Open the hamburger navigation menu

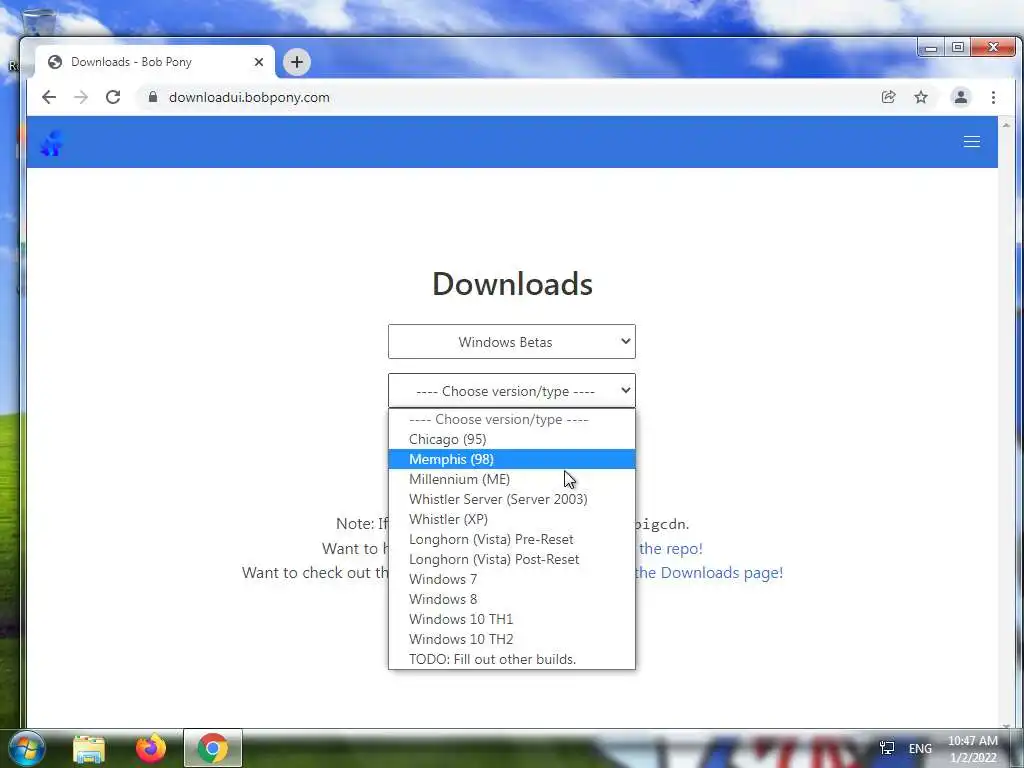[972, 142]
